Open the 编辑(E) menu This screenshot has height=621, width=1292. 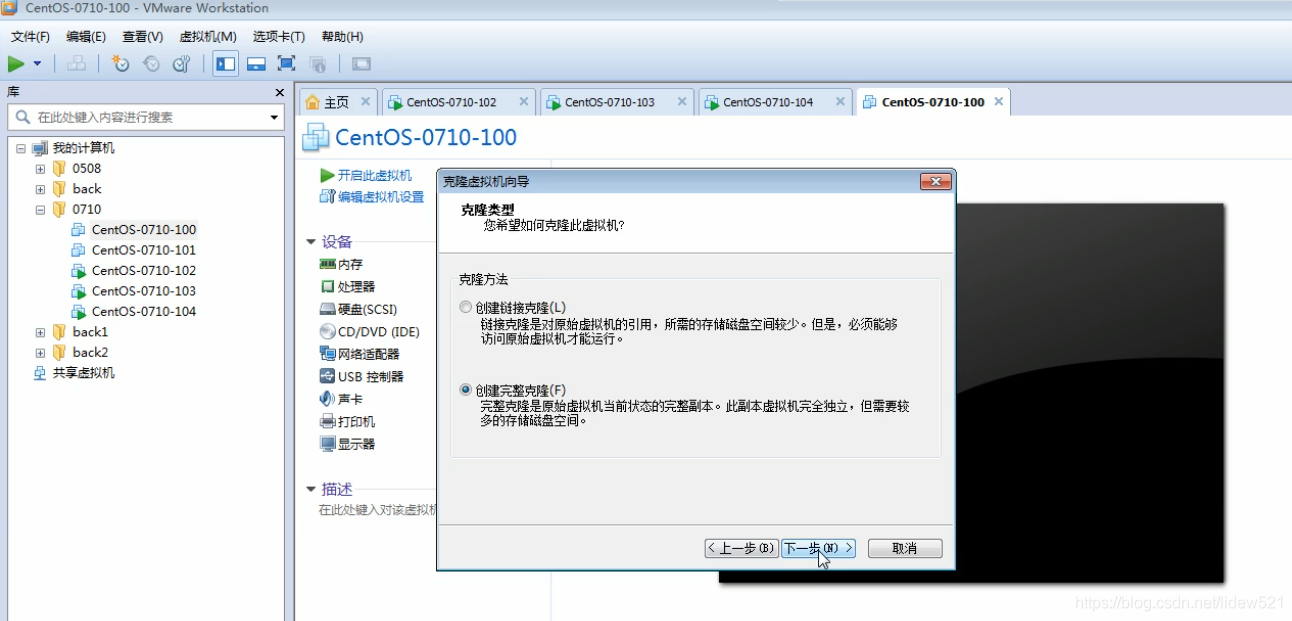[x=86, y=37]
